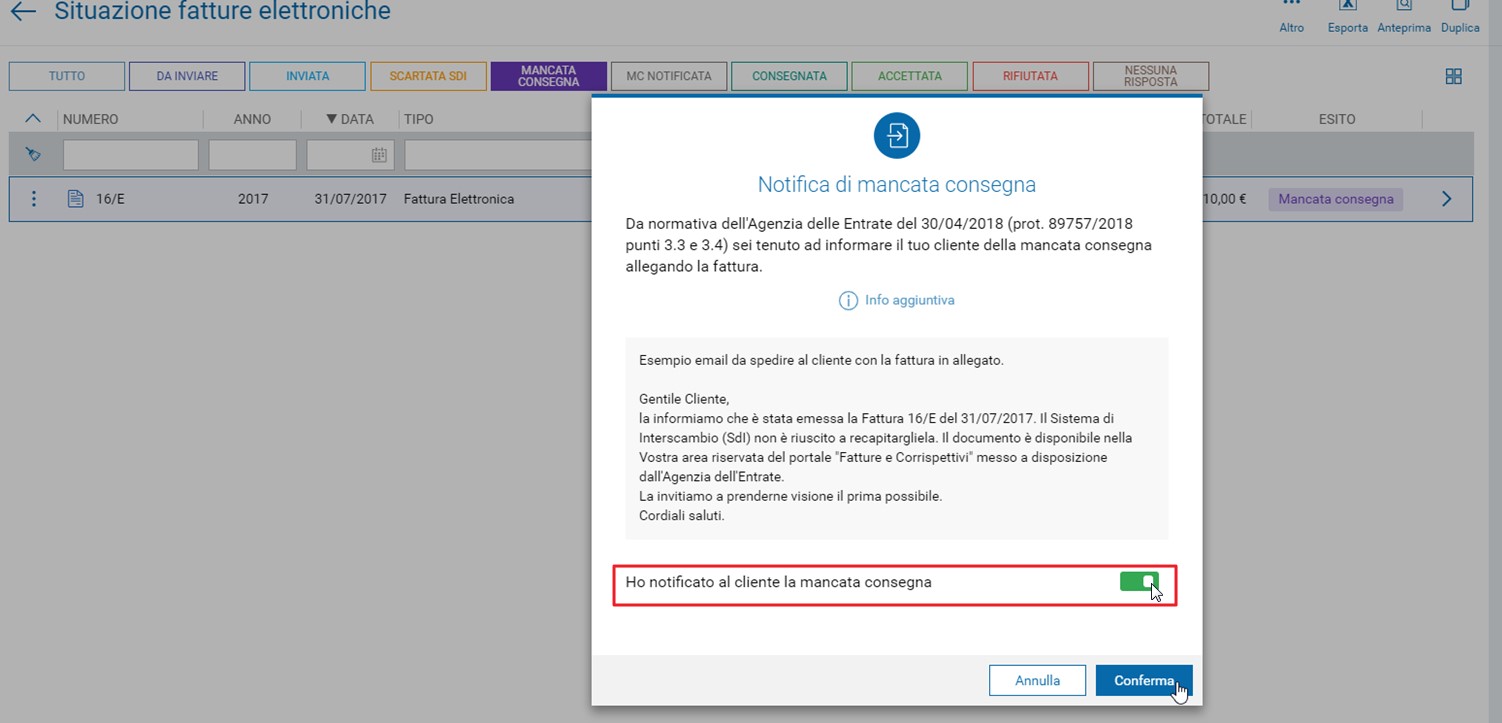Select the CONSEGNATA filter tab
The width and height of the screenshot is (1502, 723).
pyautogui.click(x=790, y=76)
